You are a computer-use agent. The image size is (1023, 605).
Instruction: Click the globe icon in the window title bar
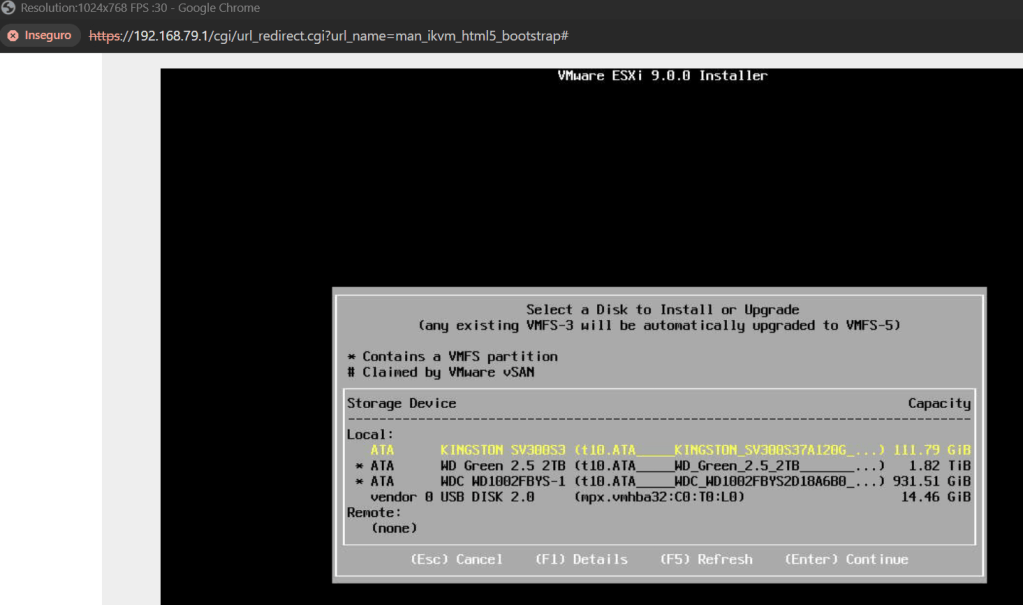tap(10, 8)
